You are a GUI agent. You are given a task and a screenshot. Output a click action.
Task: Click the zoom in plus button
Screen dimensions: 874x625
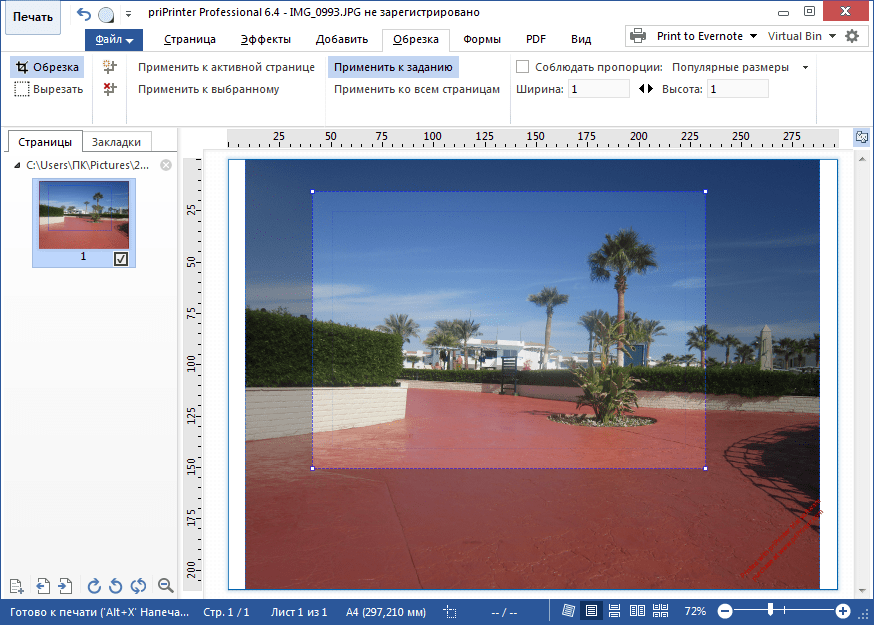point(843,611)
